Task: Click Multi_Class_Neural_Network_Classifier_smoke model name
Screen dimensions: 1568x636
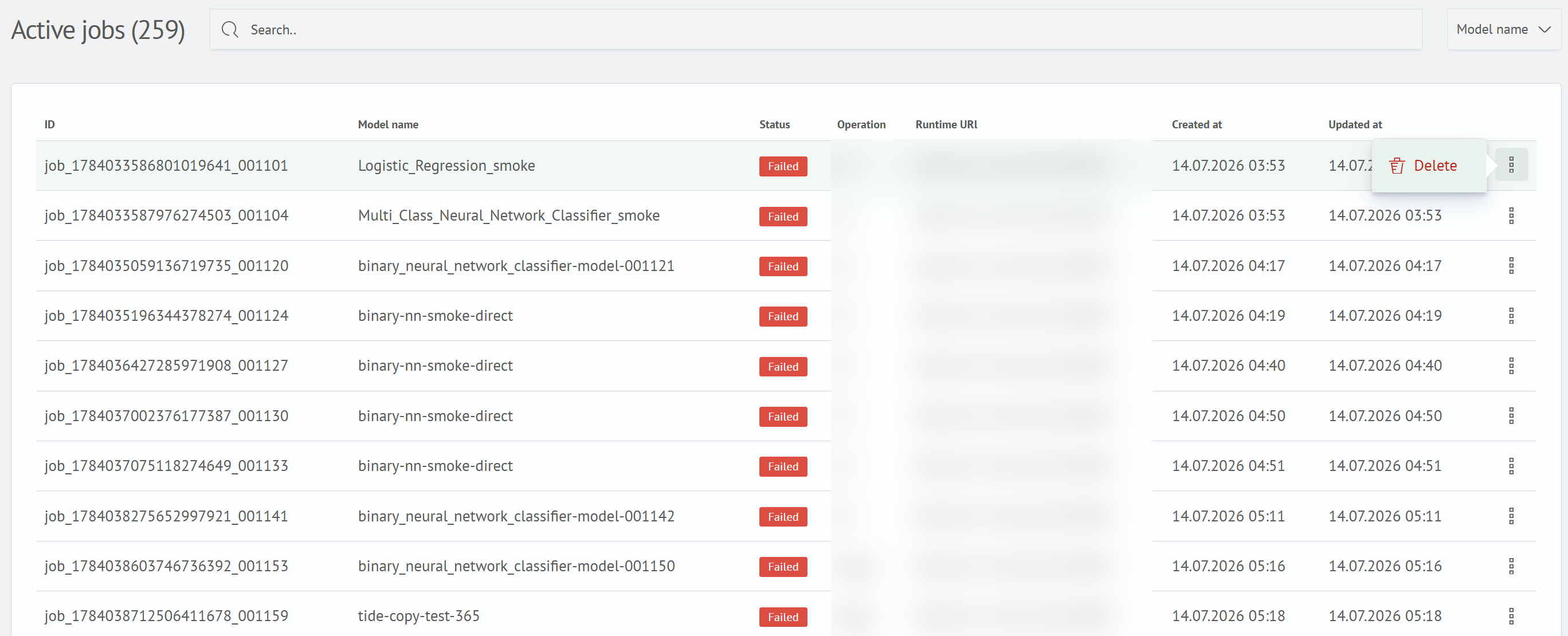Action: [508, 215]
